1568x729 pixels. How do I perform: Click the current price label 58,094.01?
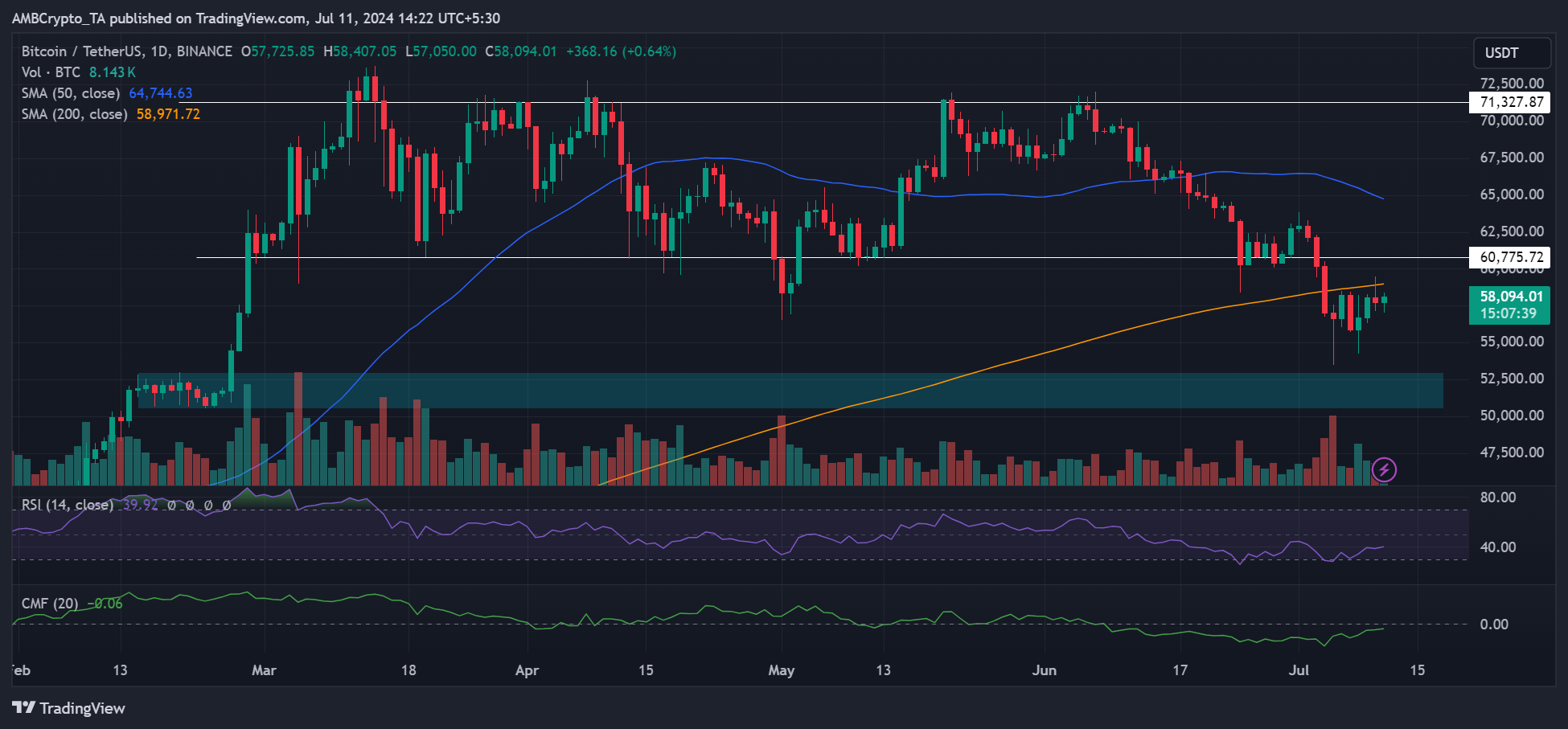click(1511, 297)
